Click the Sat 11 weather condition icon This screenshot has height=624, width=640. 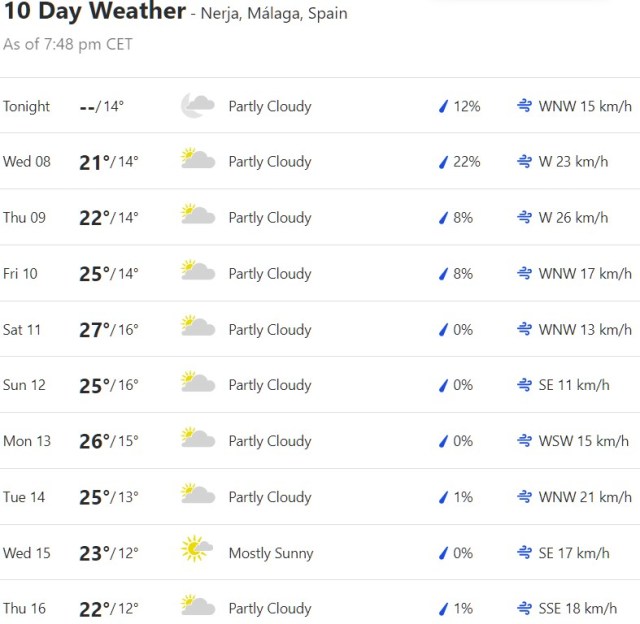click(x=197, y=329)
